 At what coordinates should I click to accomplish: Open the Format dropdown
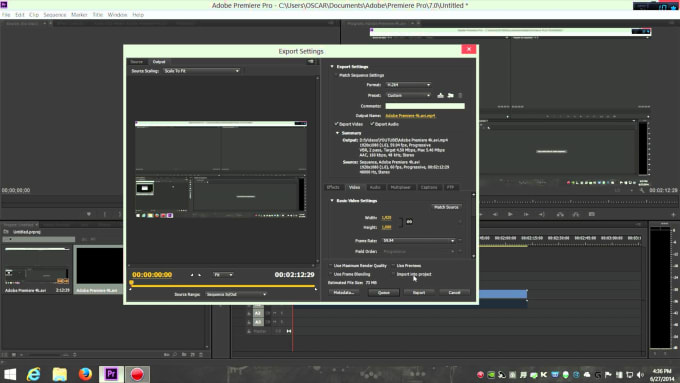click(408, 85)
